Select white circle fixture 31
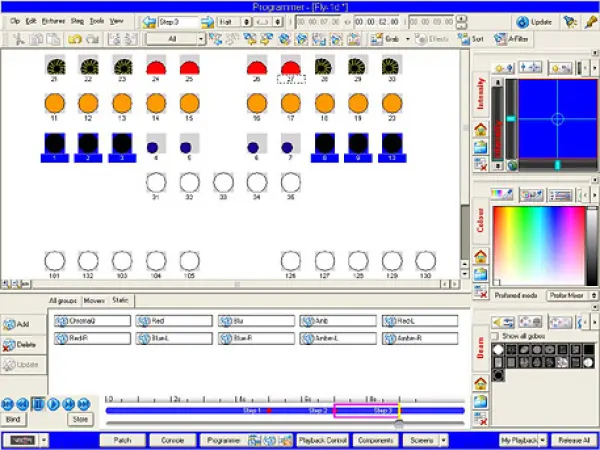This screenshot has height=450, width=600. tap(156, 183)
